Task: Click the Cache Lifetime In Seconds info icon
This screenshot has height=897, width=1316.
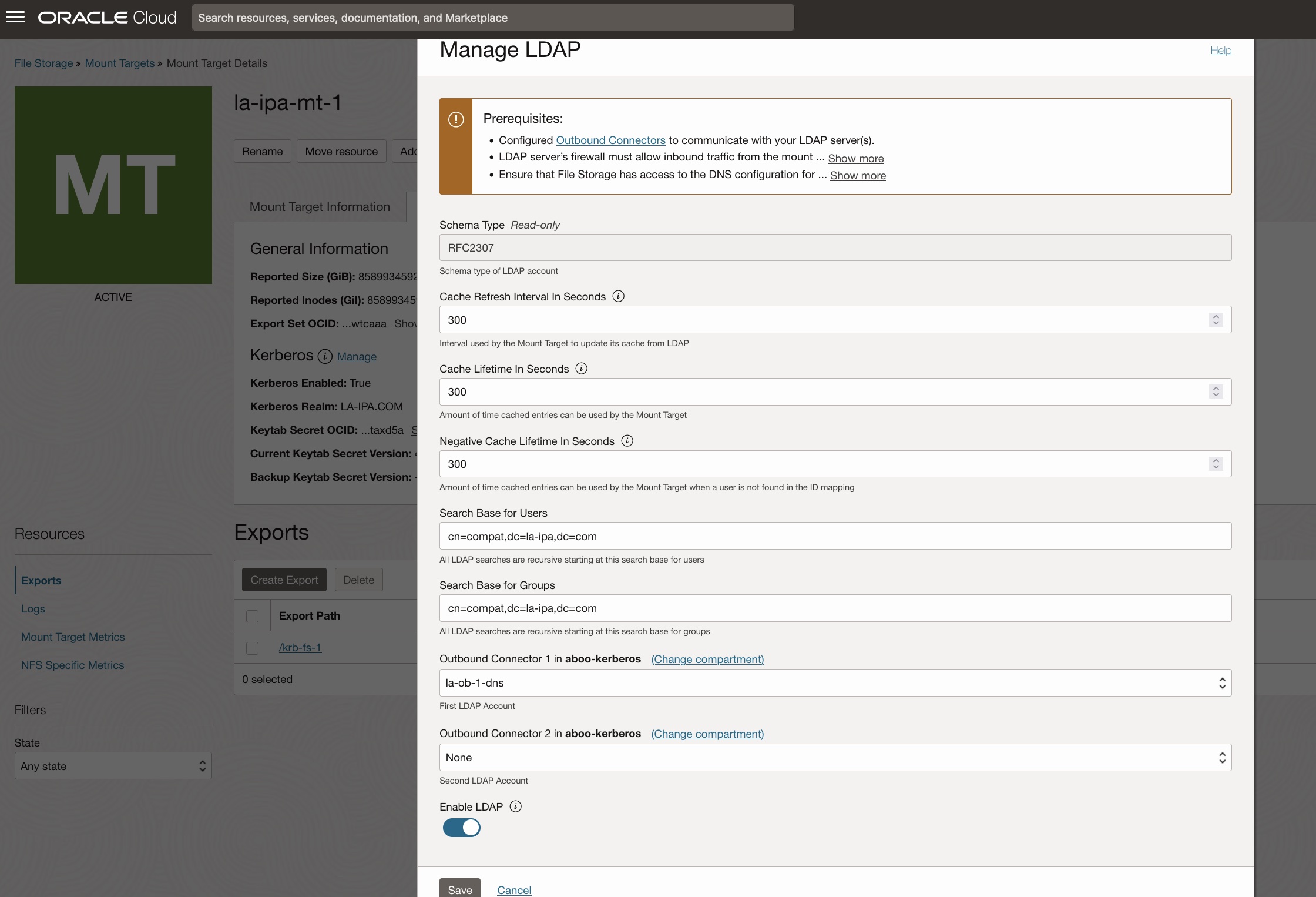Action: point(581,369)
